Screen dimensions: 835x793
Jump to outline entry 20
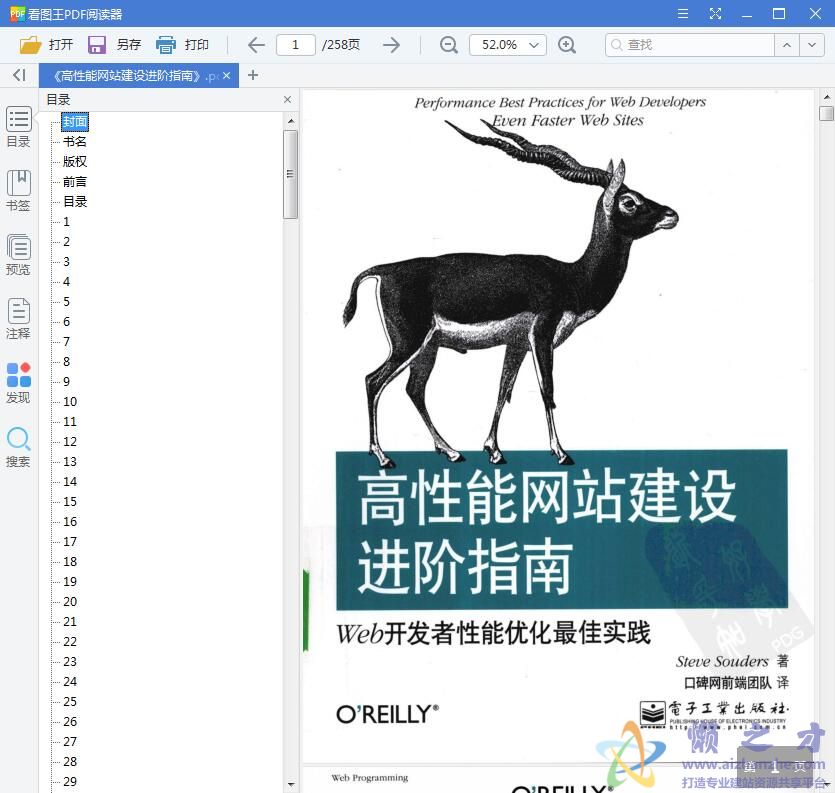tap(70, 601)
